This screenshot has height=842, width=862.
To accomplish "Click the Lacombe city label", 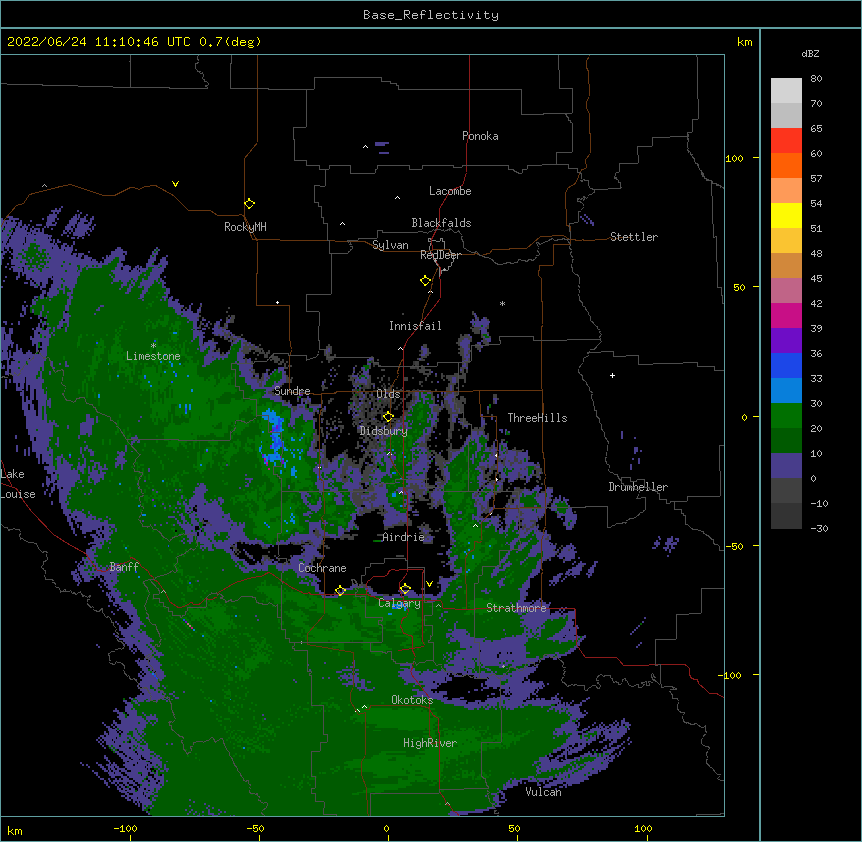I will pos(450,191).
